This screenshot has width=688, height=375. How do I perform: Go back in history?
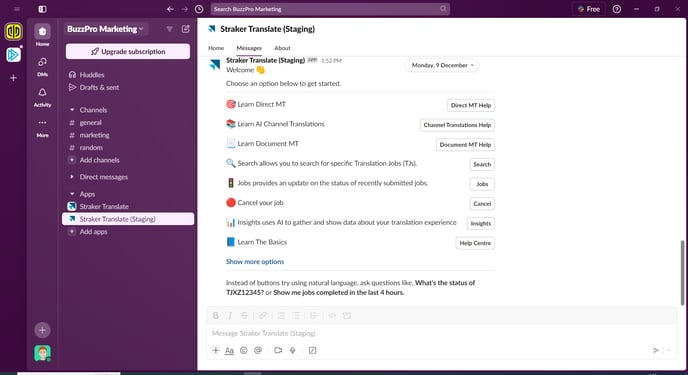170,9
